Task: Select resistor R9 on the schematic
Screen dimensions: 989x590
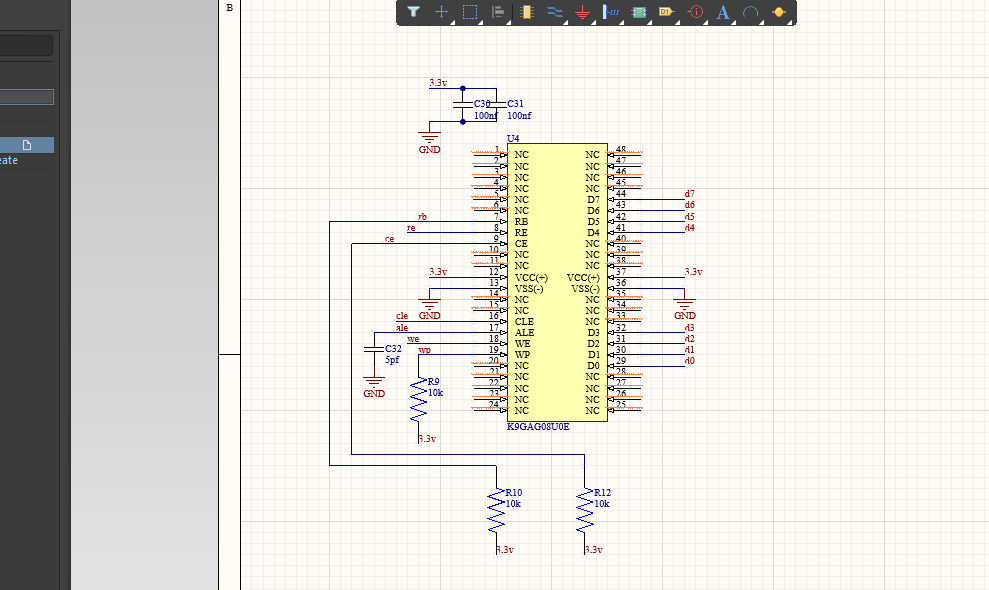Action: 418,400
